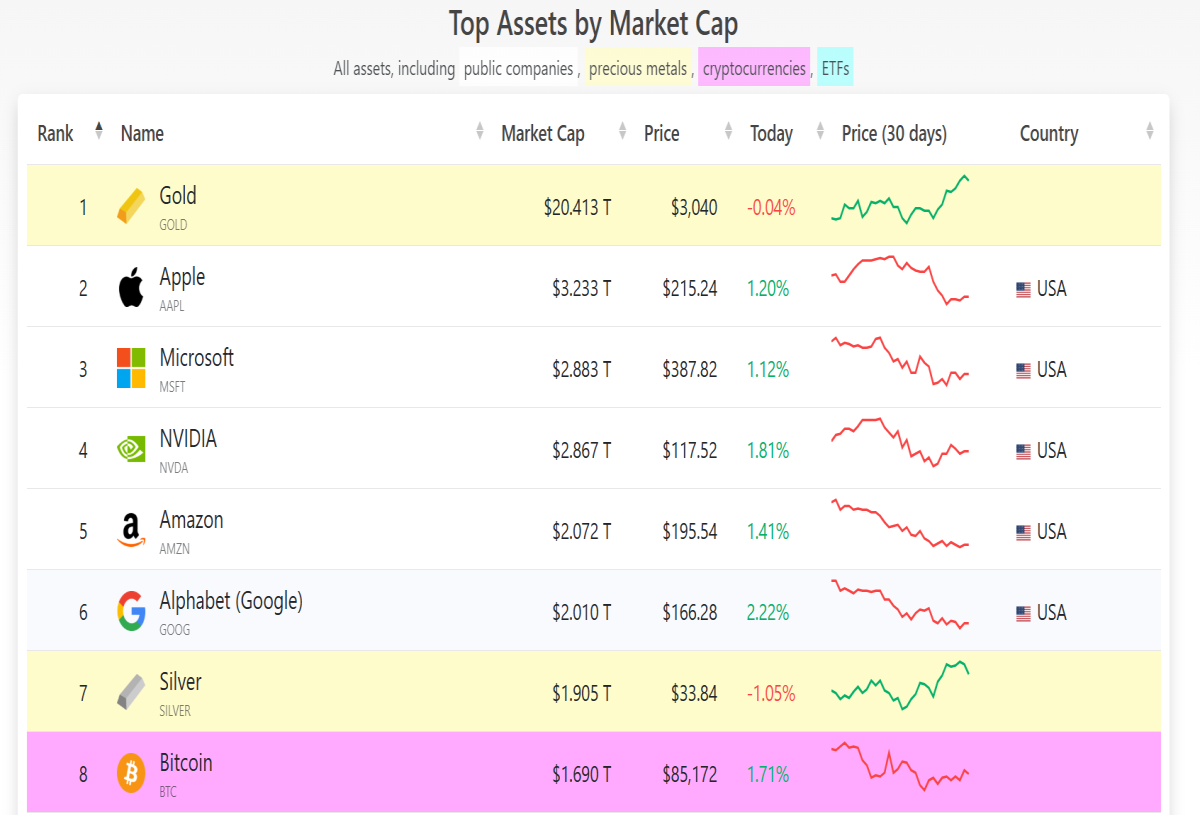Select the Bitcoin logo icon

point(131,773)
